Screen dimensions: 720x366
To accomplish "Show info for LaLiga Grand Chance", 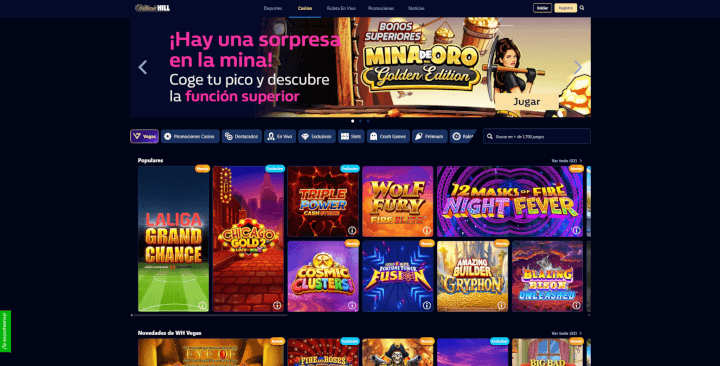I will coord(202,305).
